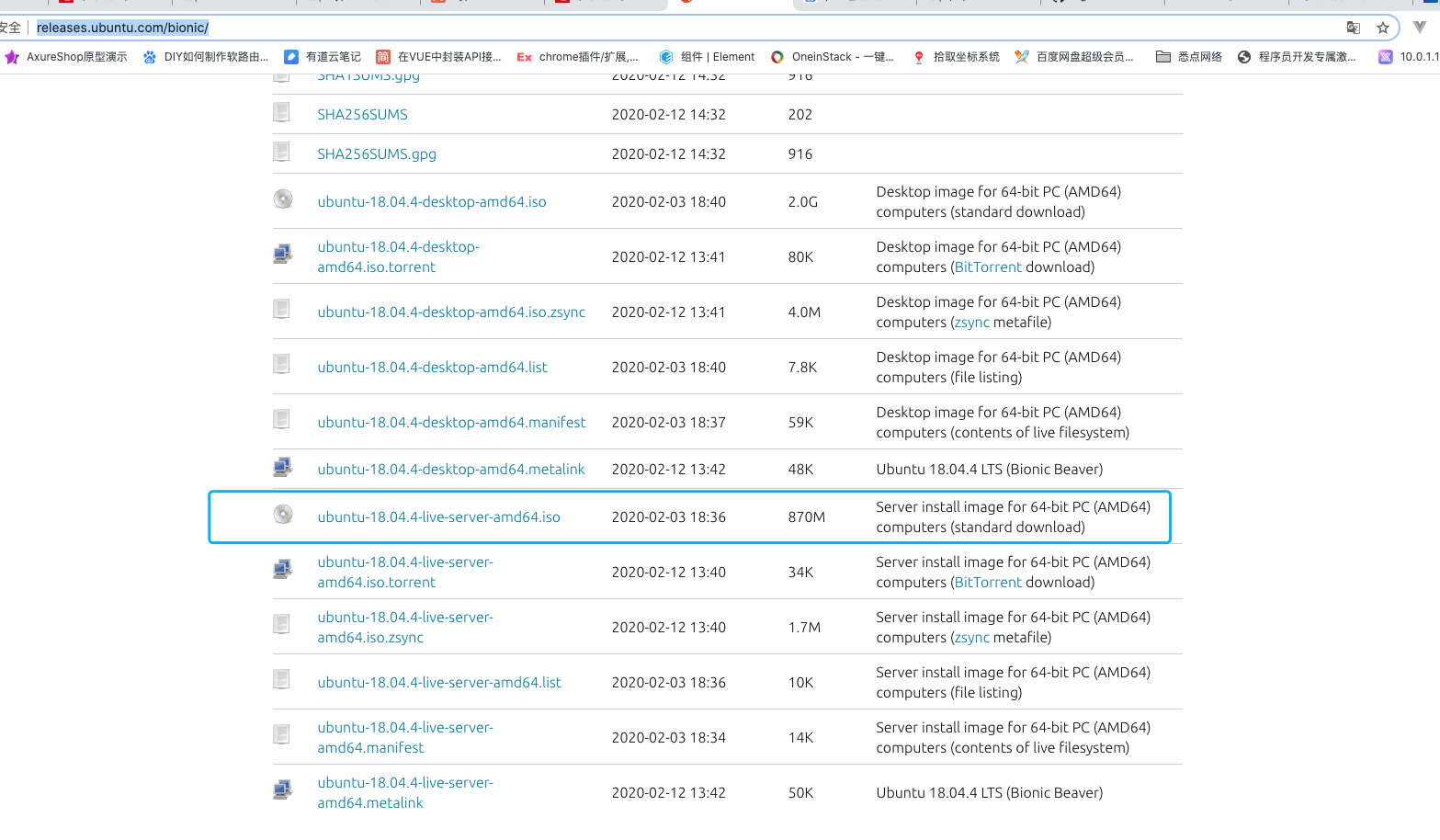Select the 50K size cell
Image resolution: width=1440 pixels, height=840 pixels.
[x=800, y=793]
